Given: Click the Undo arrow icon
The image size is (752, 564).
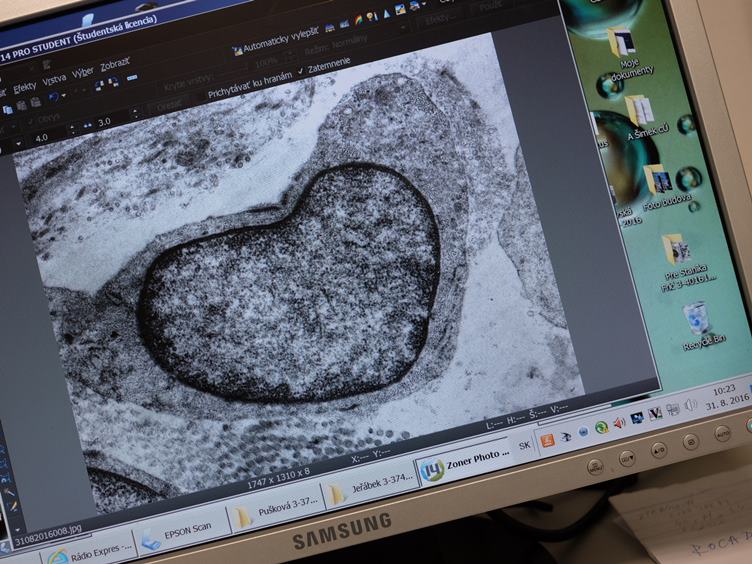Looking at the screenshot, I should (x=53, y=97).
